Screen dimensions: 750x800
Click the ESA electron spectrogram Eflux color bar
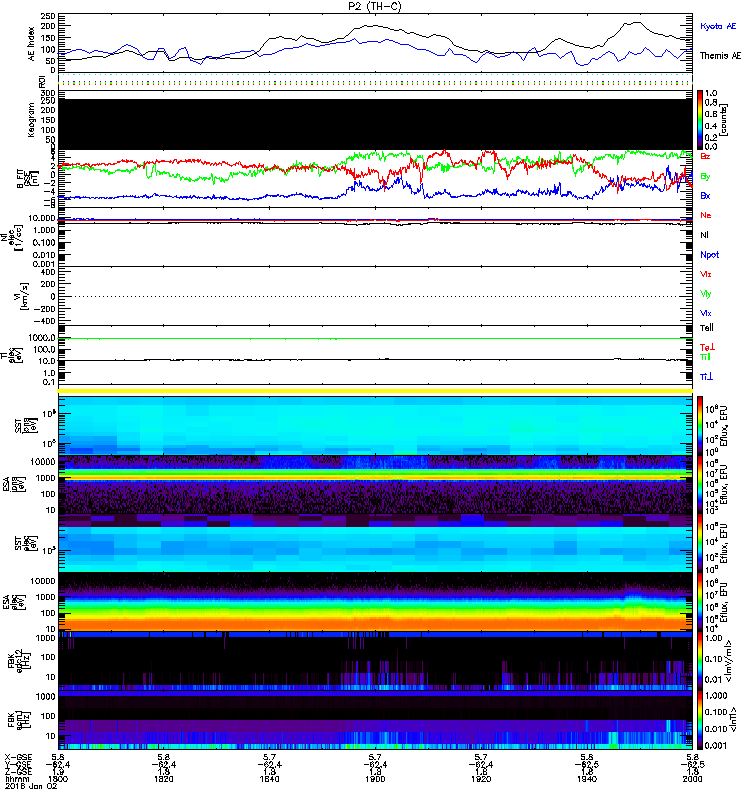point(700,602)
